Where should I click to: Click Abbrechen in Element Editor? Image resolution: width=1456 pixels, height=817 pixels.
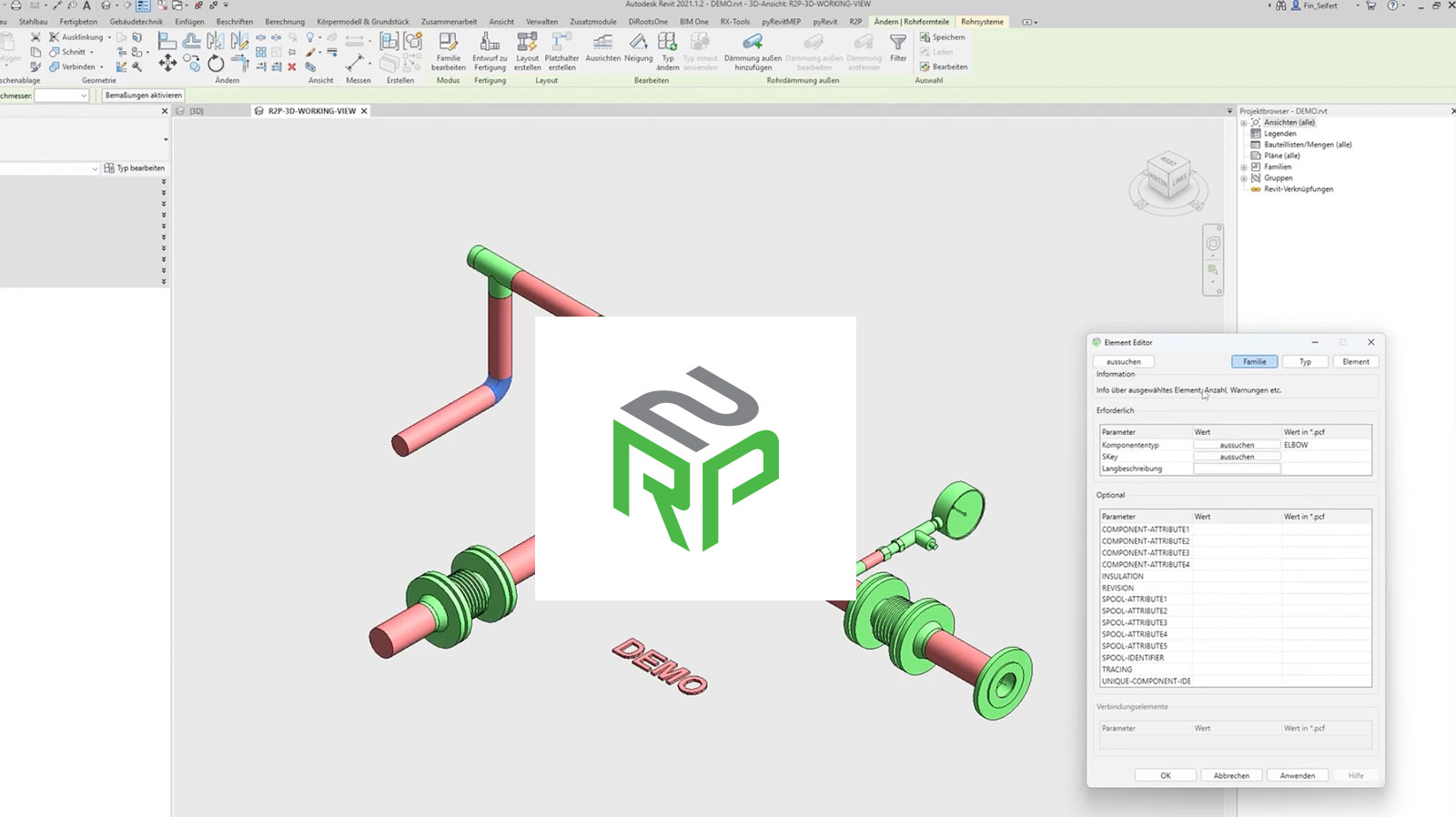click(x=1231, y=776)
